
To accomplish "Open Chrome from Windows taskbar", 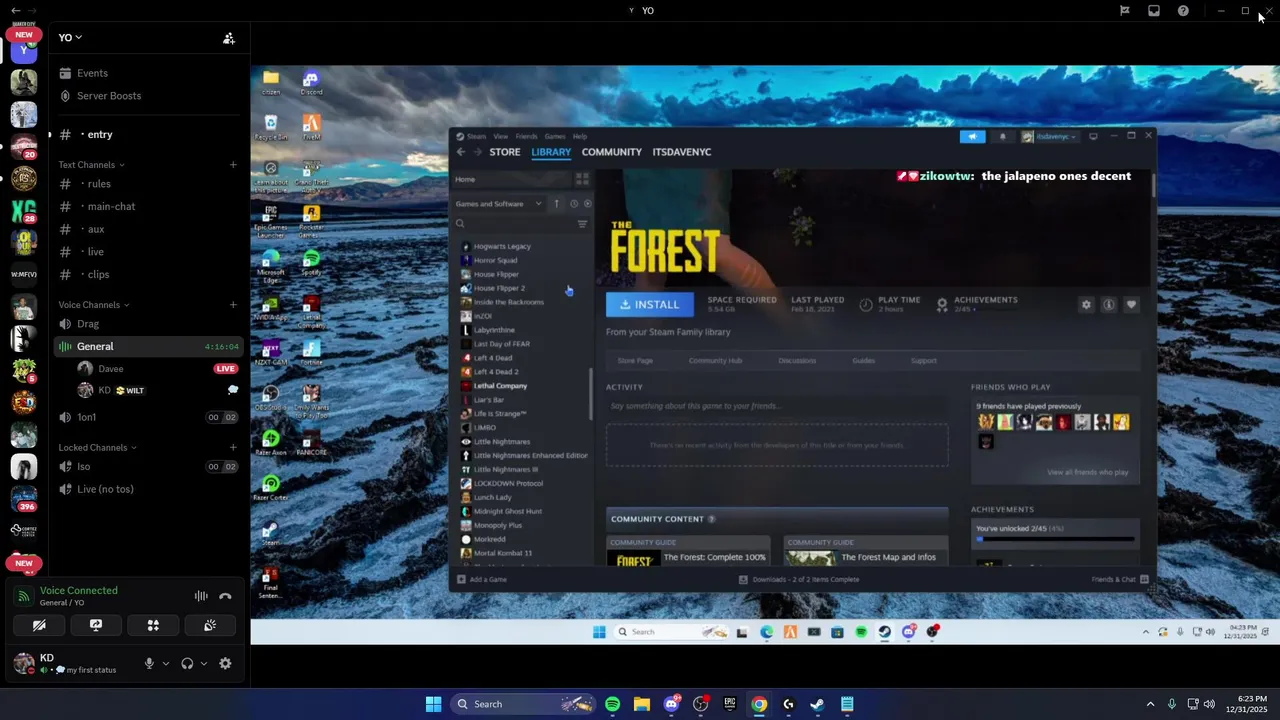I will (x=759, y=704).
